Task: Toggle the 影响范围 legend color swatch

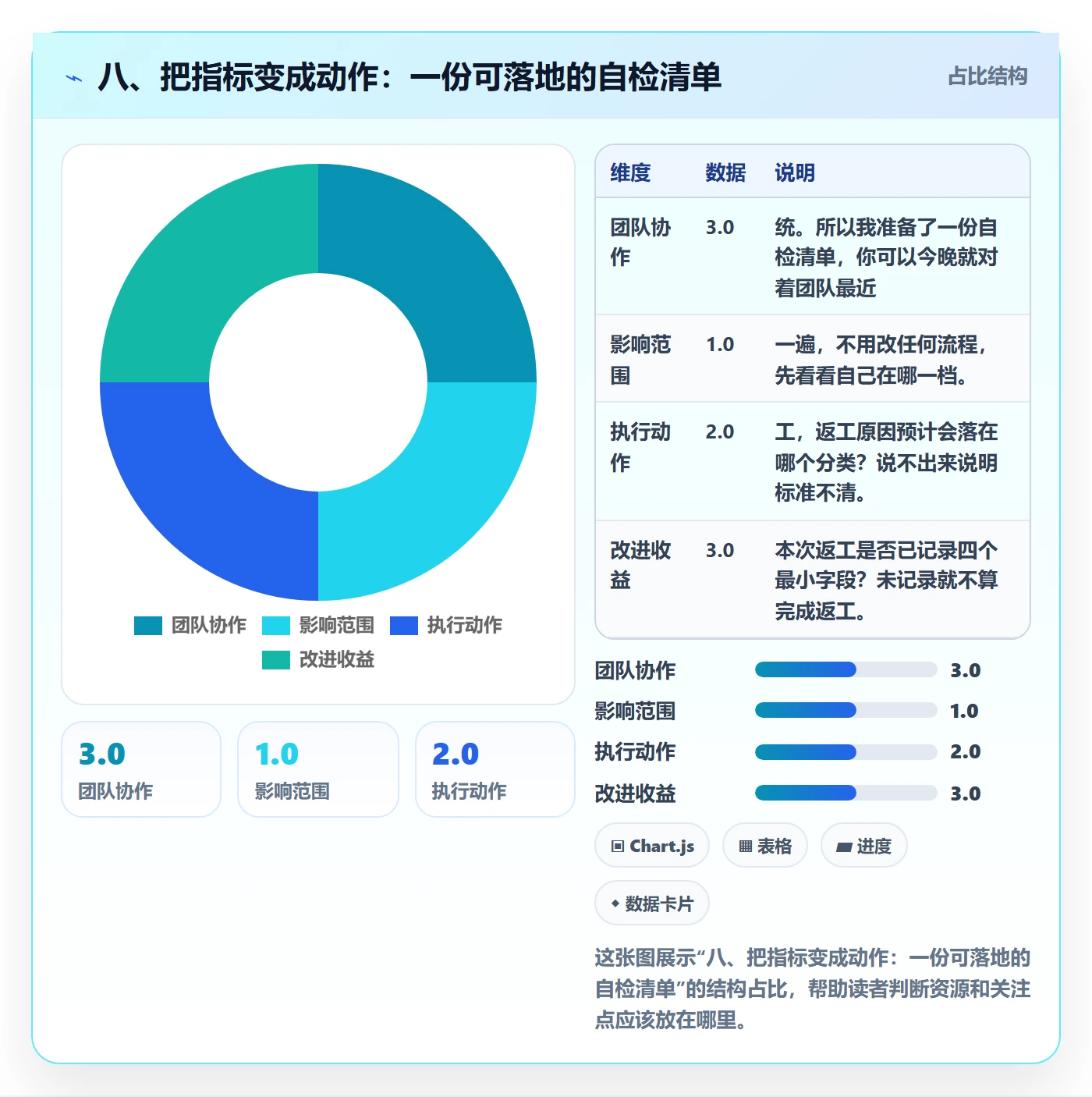Action: click(276, 626)
